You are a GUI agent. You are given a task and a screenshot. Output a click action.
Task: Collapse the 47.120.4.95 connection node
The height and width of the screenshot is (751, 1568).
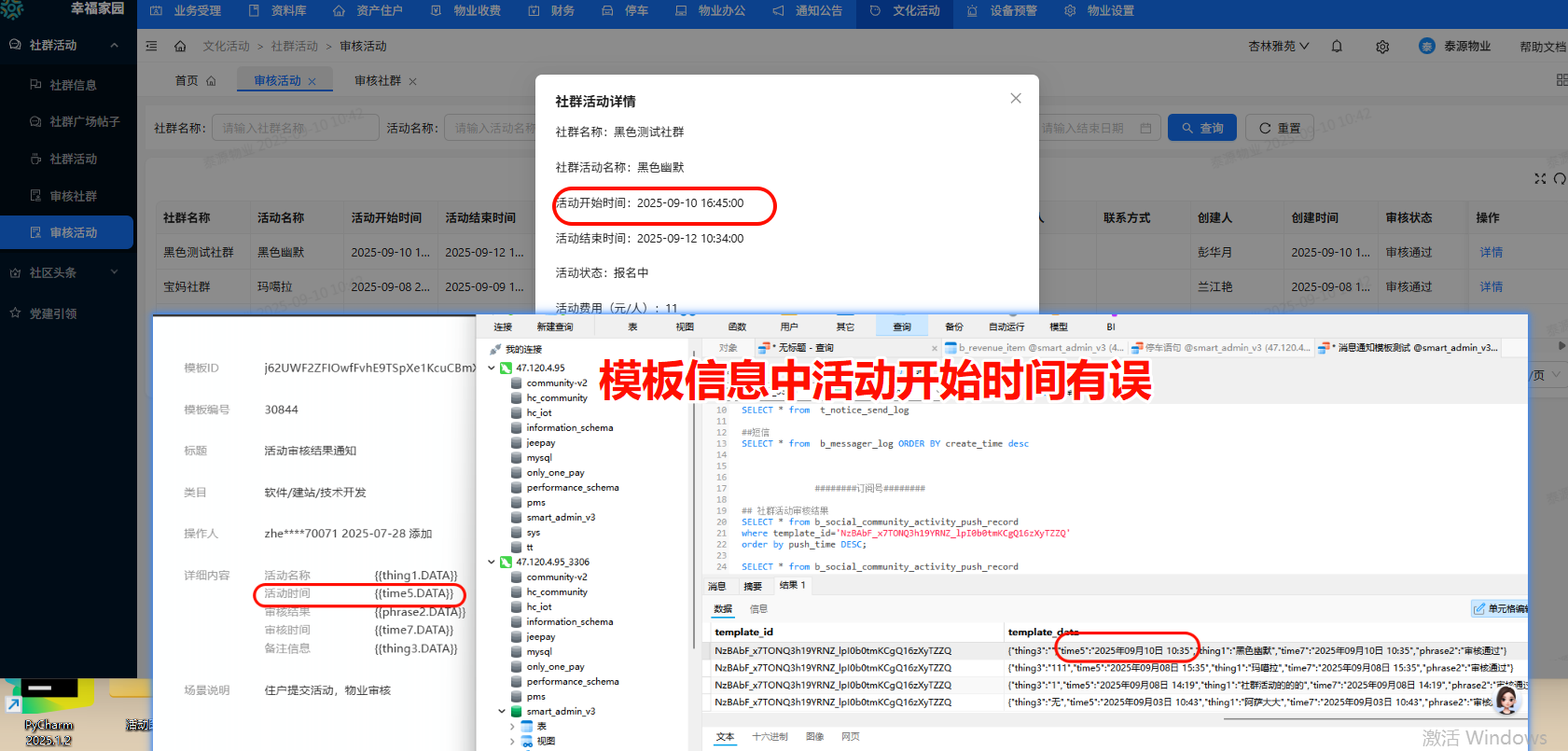click(x=492, y=368)
